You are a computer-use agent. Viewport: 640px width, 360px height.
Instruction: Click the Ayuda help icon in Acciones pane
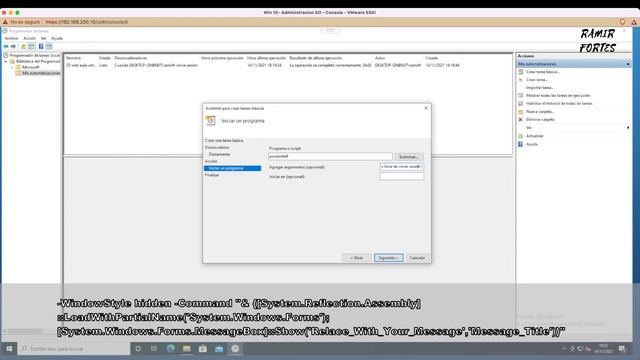tap(520, 144)
